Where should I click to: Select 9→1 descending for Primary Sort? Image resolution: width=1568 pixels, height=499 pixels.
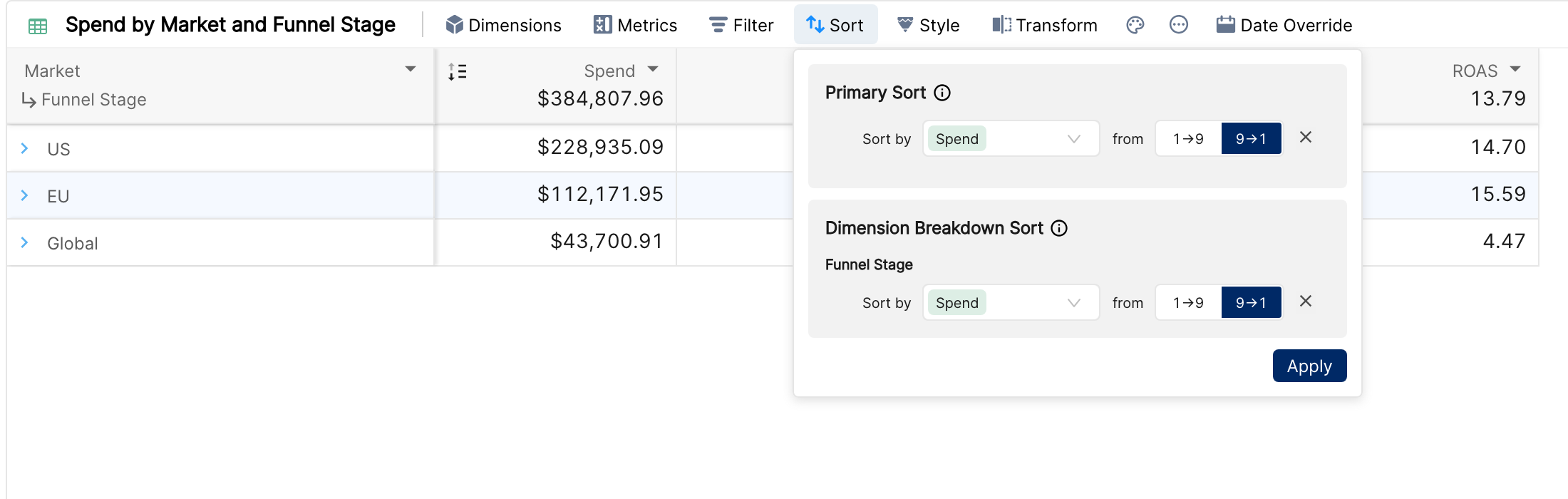pyautogui.click(x=1252, y=138)
